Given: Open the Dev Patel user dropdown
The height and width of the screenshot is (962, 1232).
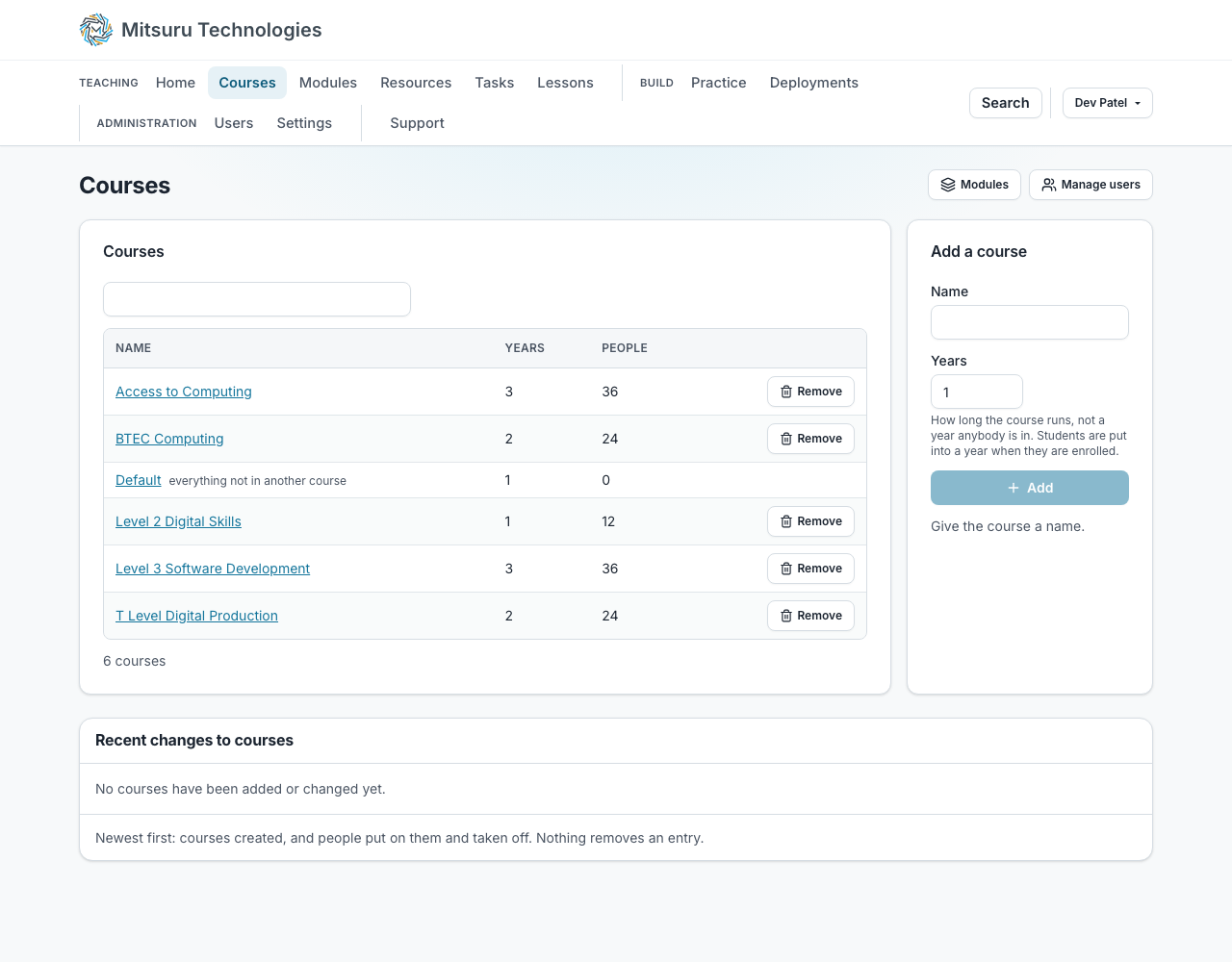Looking at the screenshot, I should tap(1107, 103).
